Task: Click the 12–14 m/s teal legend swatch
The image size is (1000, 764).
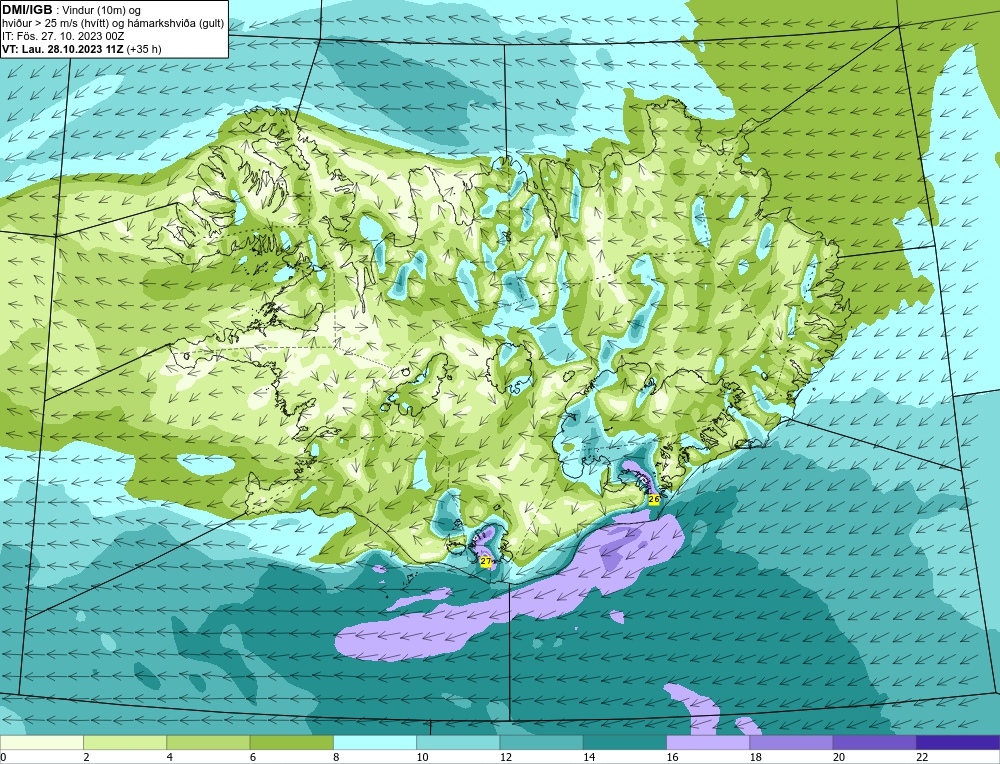Action: click(x=541, y=742)
